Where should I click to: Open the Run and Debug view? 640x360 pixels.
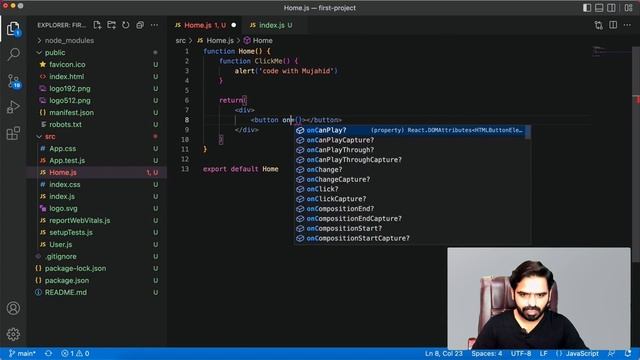[13, 107]
